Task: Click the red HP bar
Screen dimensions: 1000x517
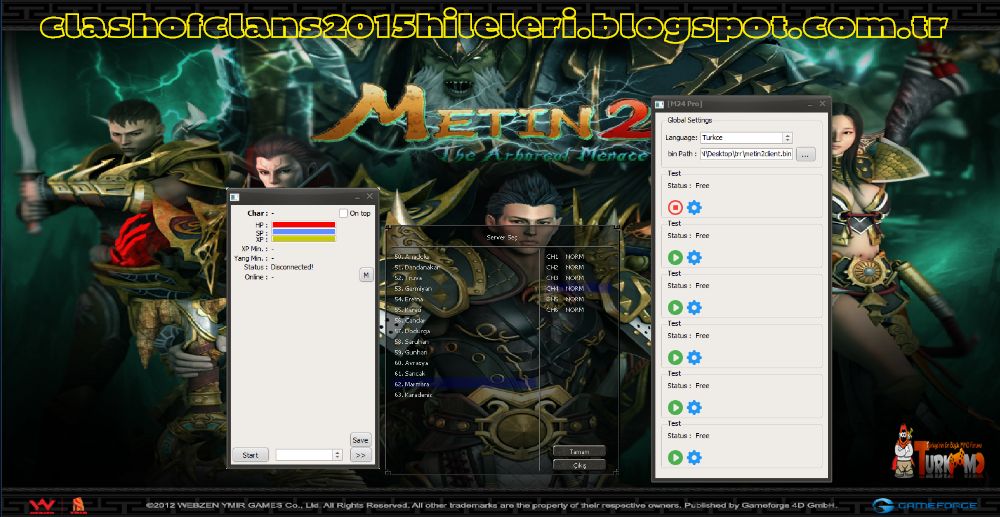Action: (304, 224)
